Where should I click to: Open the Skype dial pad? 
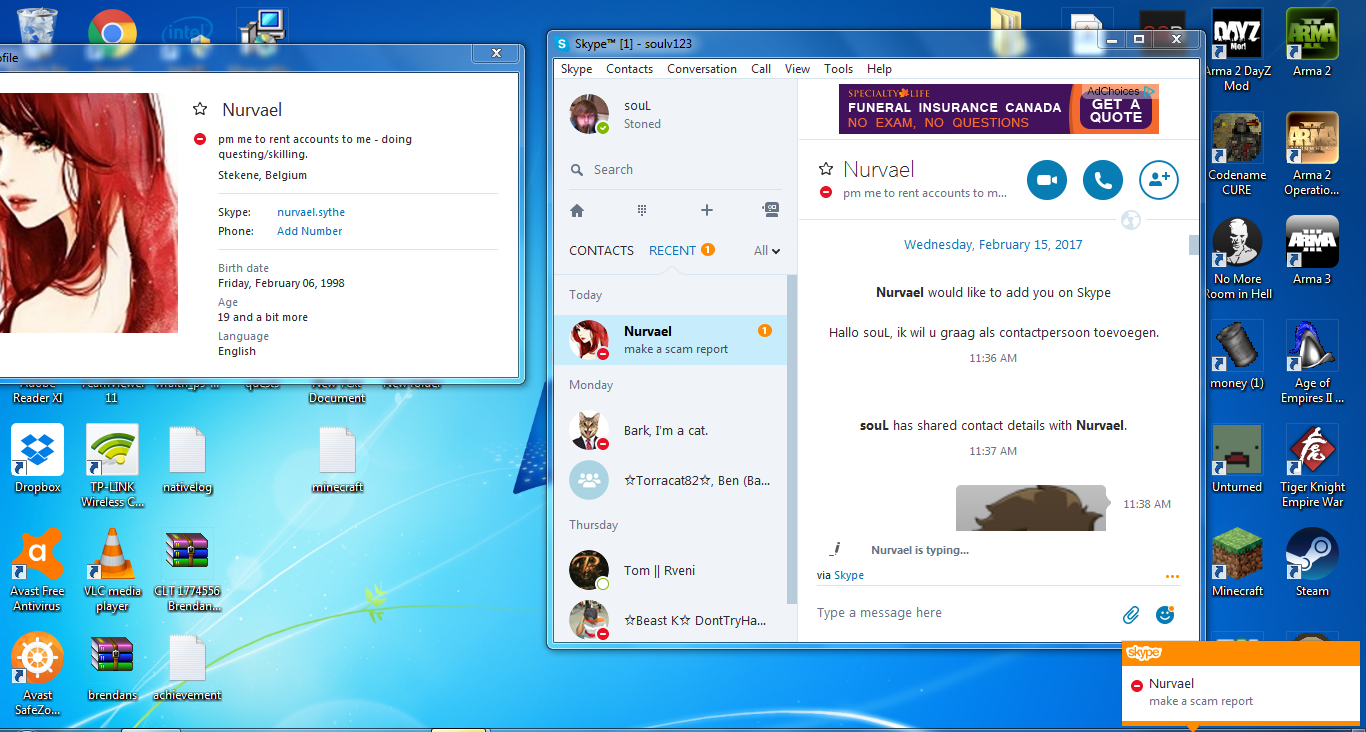tap(642, 210)
